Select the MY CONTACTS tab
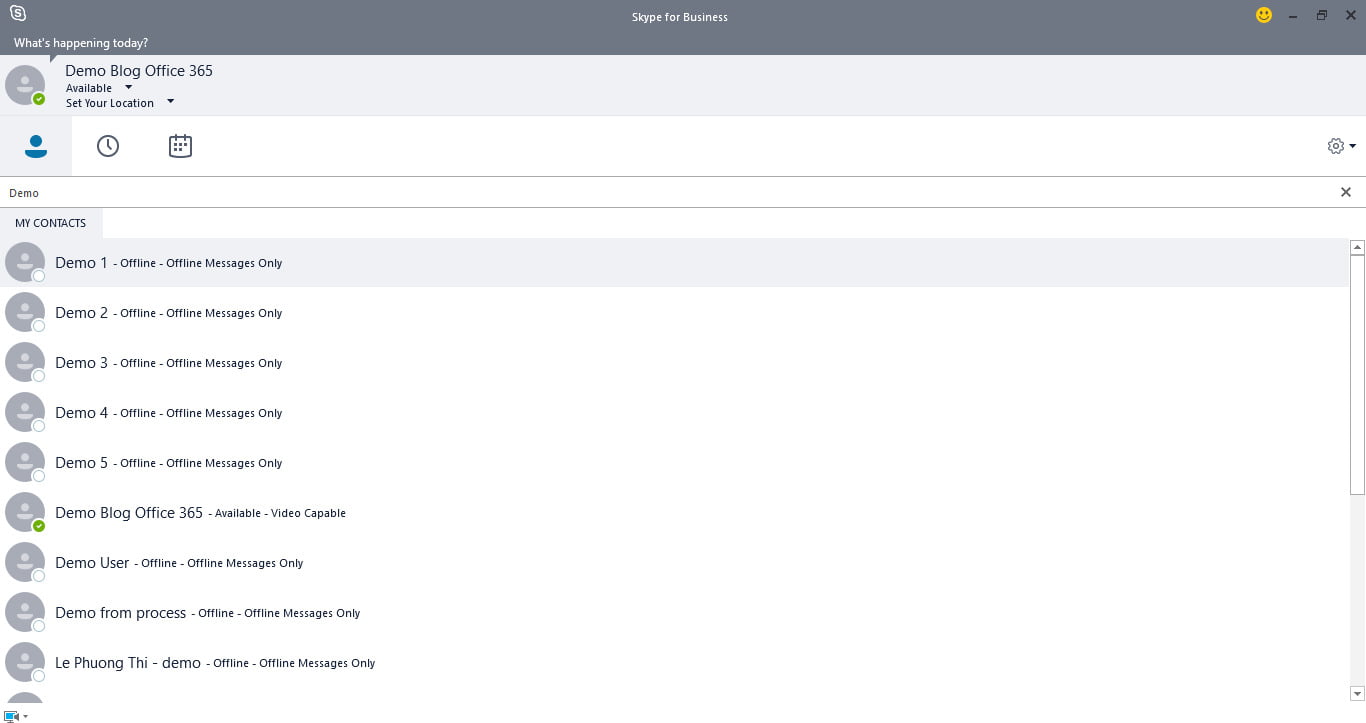Viewport: 1366px width, 723px height. (x=51, y=223)
